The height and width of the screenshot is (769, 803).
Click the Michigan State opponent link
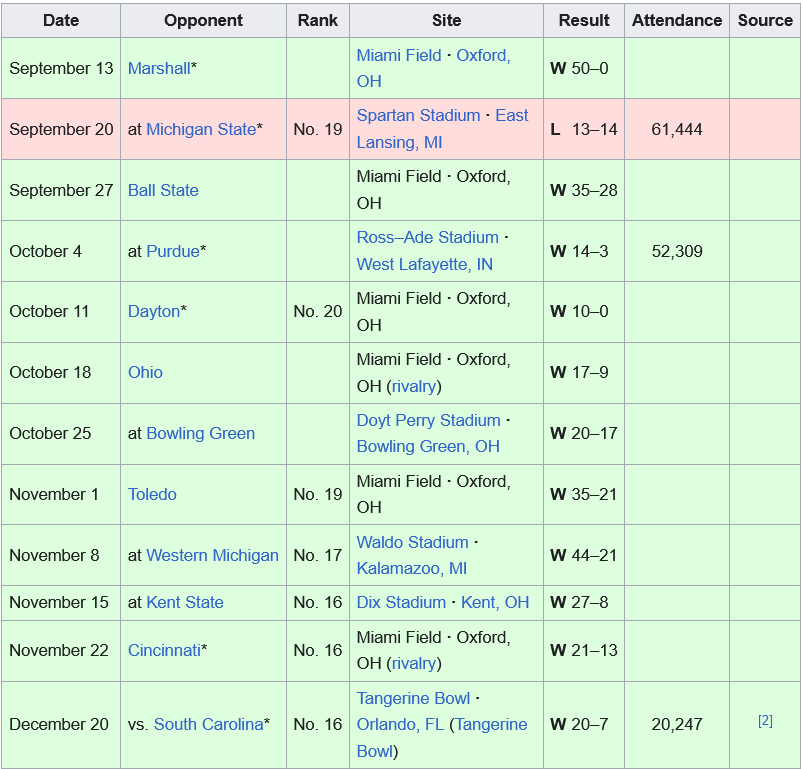(200, 129)
